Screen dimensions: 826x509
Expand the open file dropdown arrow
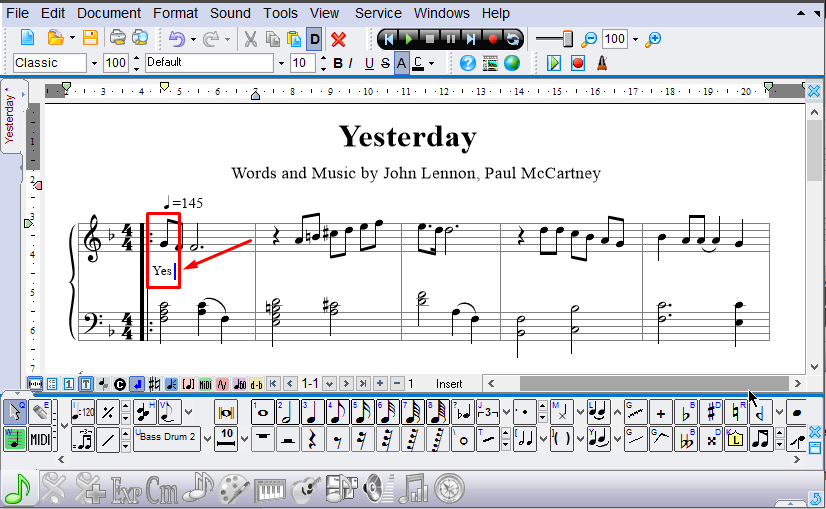click(x=72, y=38)
